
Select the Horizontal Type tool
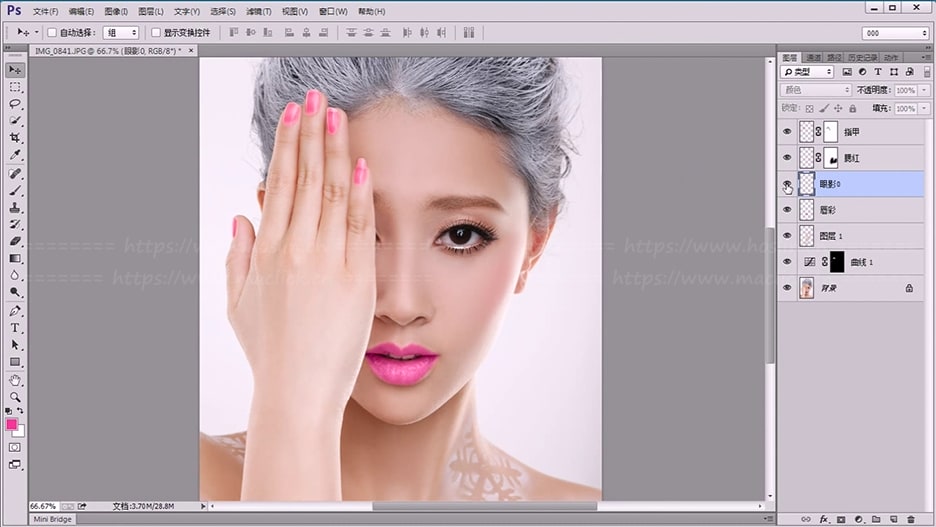pyautogui.click(x=15, y=327)
